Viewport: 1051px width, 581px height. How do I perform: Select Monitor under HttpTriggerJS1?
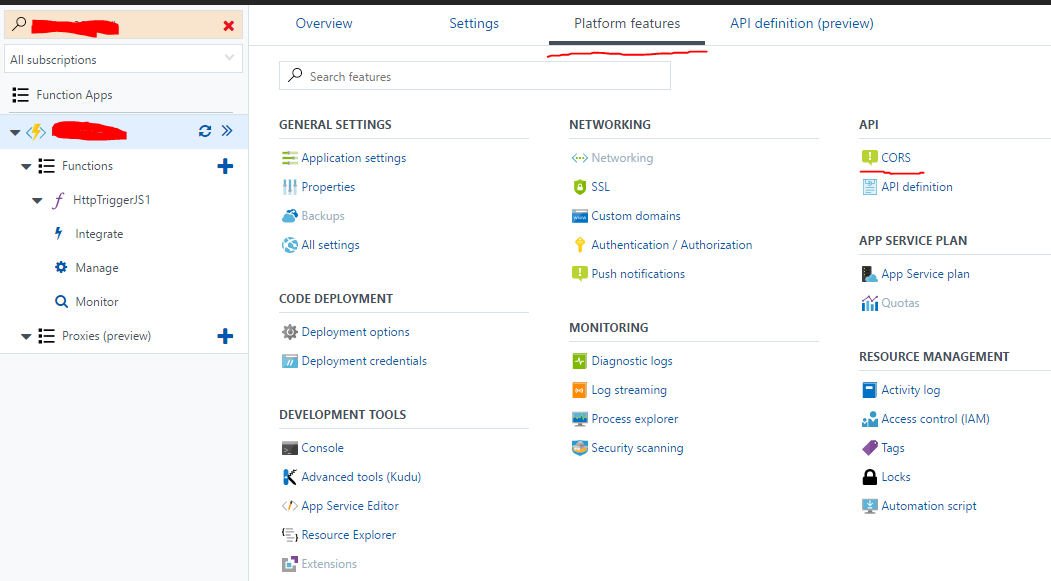coord(96,302)
